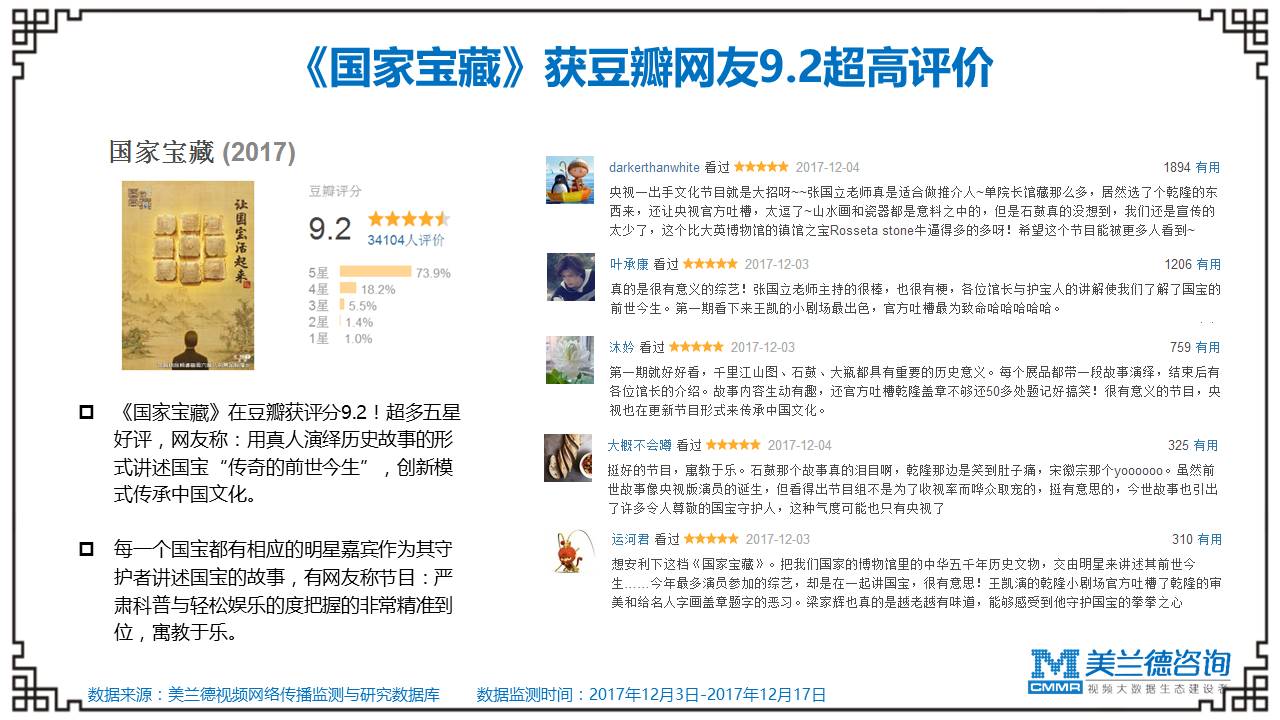
Task: Open the 34104人评价 ratings link
Action: click(406, 240)
